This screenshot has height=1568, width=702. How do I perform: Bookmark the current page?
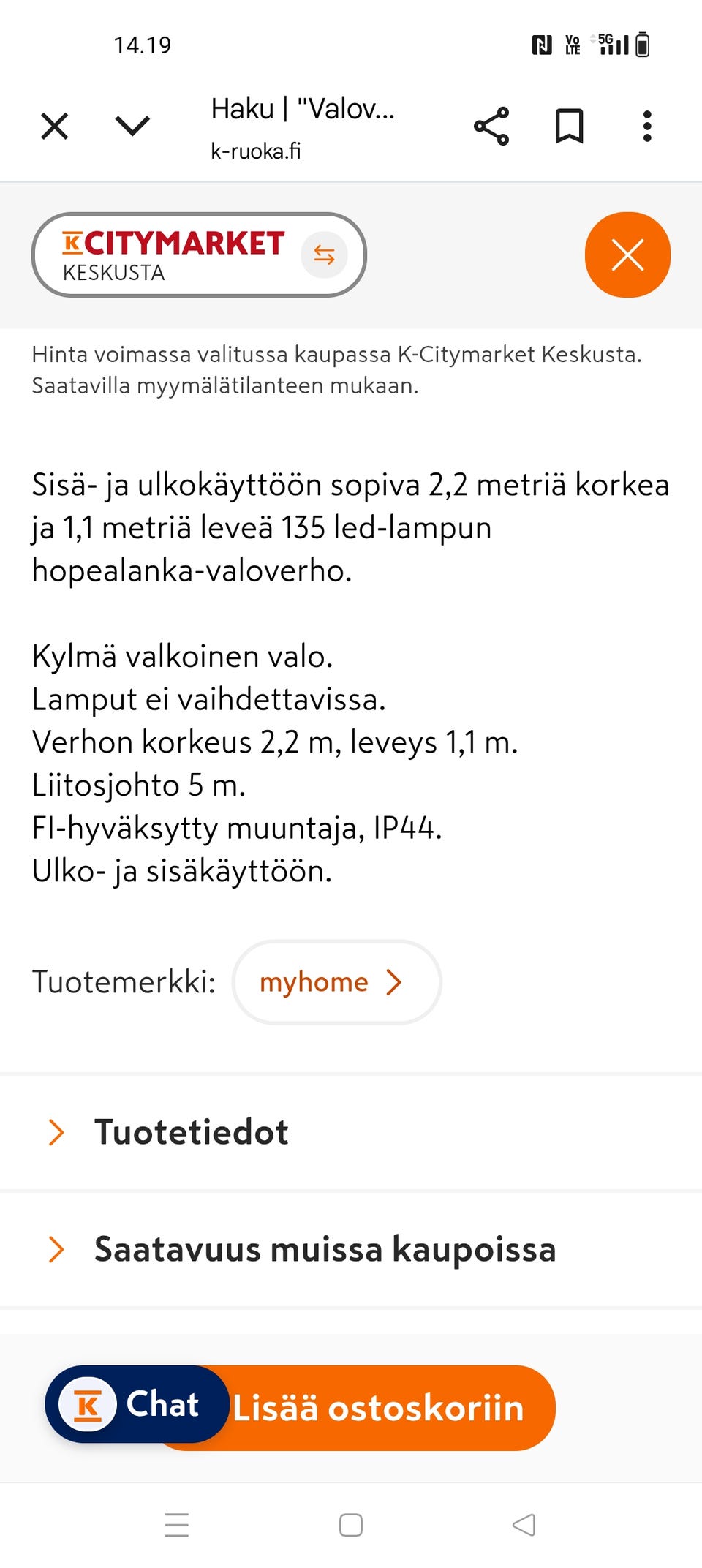coord(570,125)
